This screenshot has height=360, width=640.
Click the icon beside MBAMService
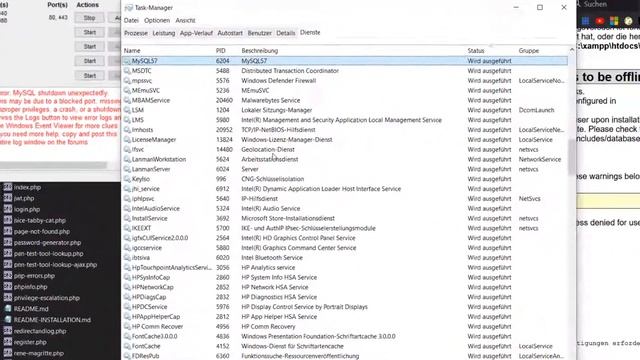click(x=127, y=100)
